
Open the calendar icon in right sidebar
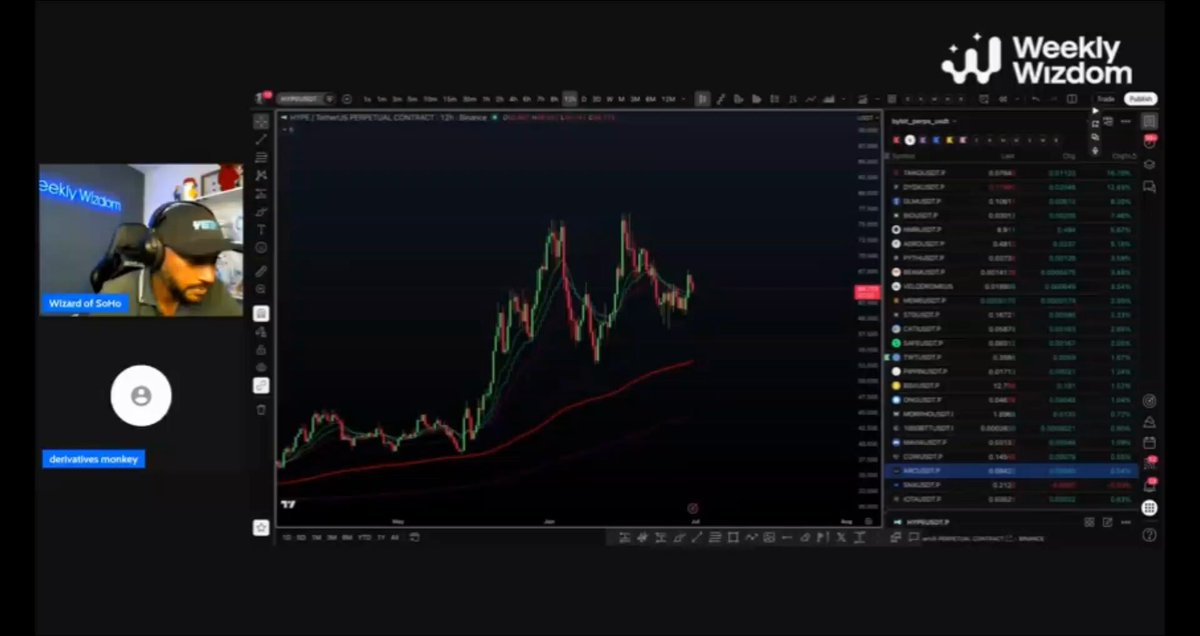point(1149,442)
